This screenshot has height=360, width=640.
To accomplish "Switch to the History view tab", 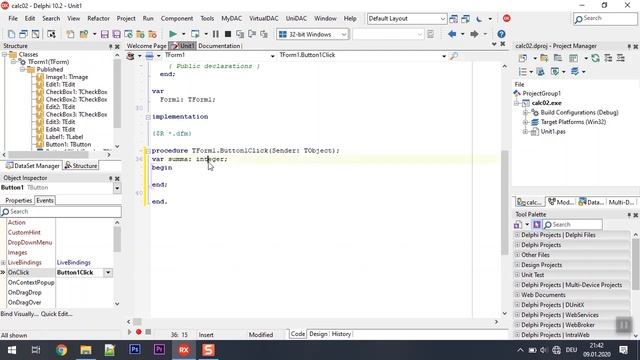I will pos(341,334).
